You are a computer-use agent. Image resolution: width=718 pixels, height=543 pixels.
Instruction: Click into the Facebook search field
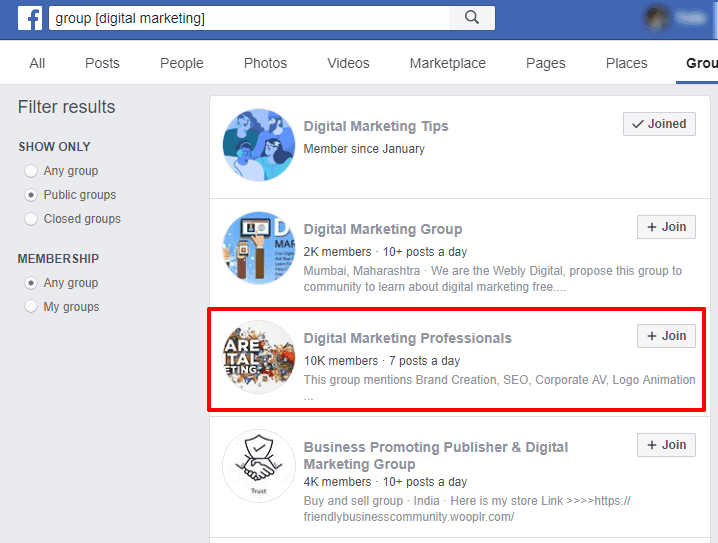(x=250, y=18)
